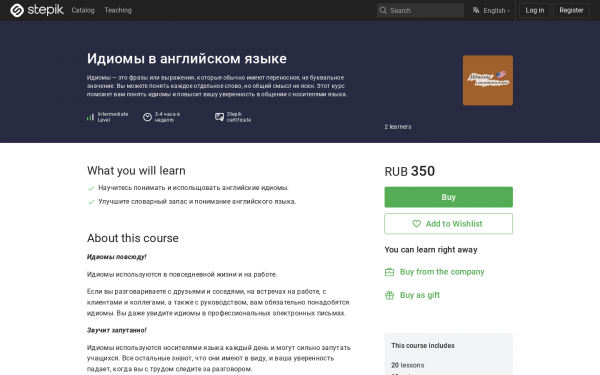
Task: Click the 20 lessons entry
Action: point(408,365)
